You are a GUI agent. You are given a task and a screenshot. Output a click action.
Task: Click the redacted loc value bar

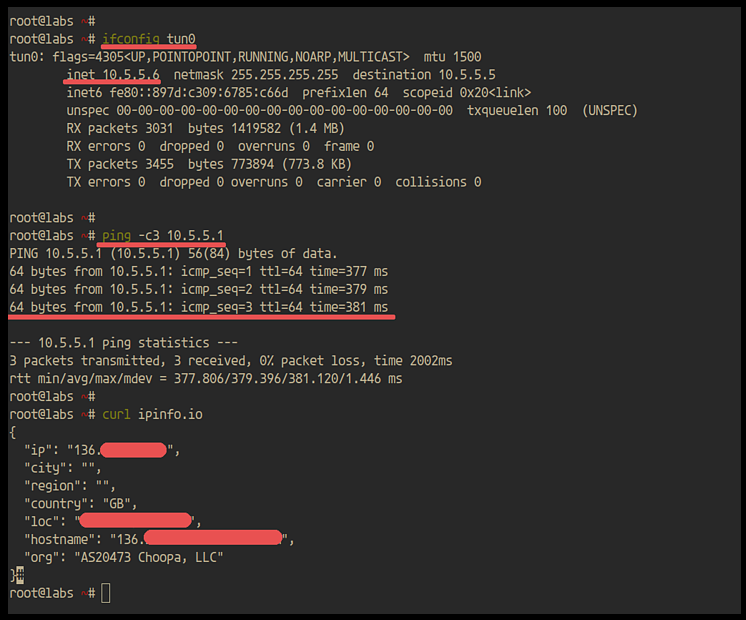click(135, 520)
